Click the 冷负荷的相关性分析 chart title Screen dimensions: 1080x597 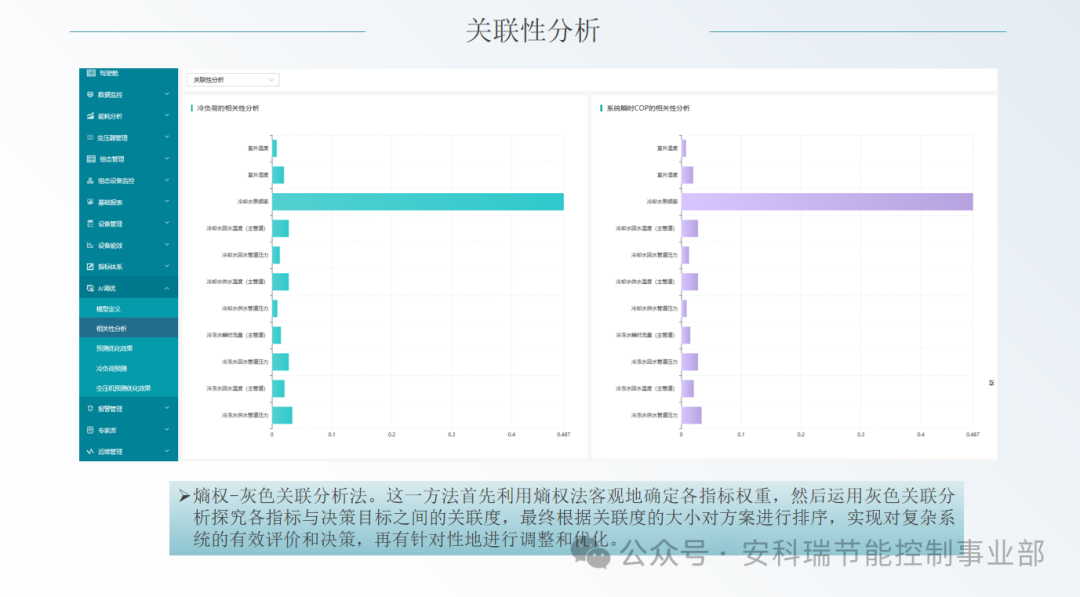pos(228,108)
